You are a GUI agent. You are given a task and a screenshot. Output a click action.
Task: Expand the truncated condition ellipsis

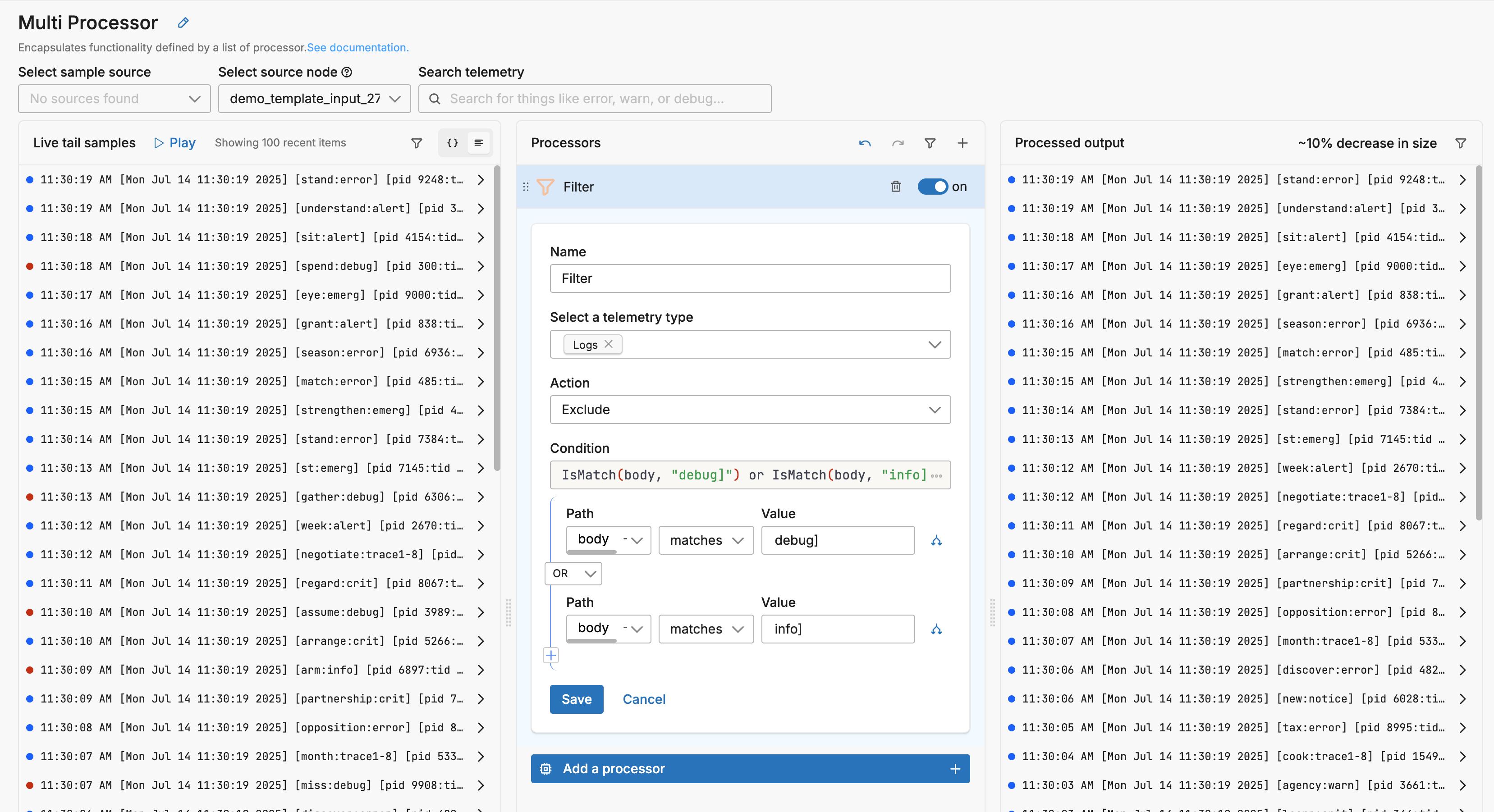pos(936,476)
